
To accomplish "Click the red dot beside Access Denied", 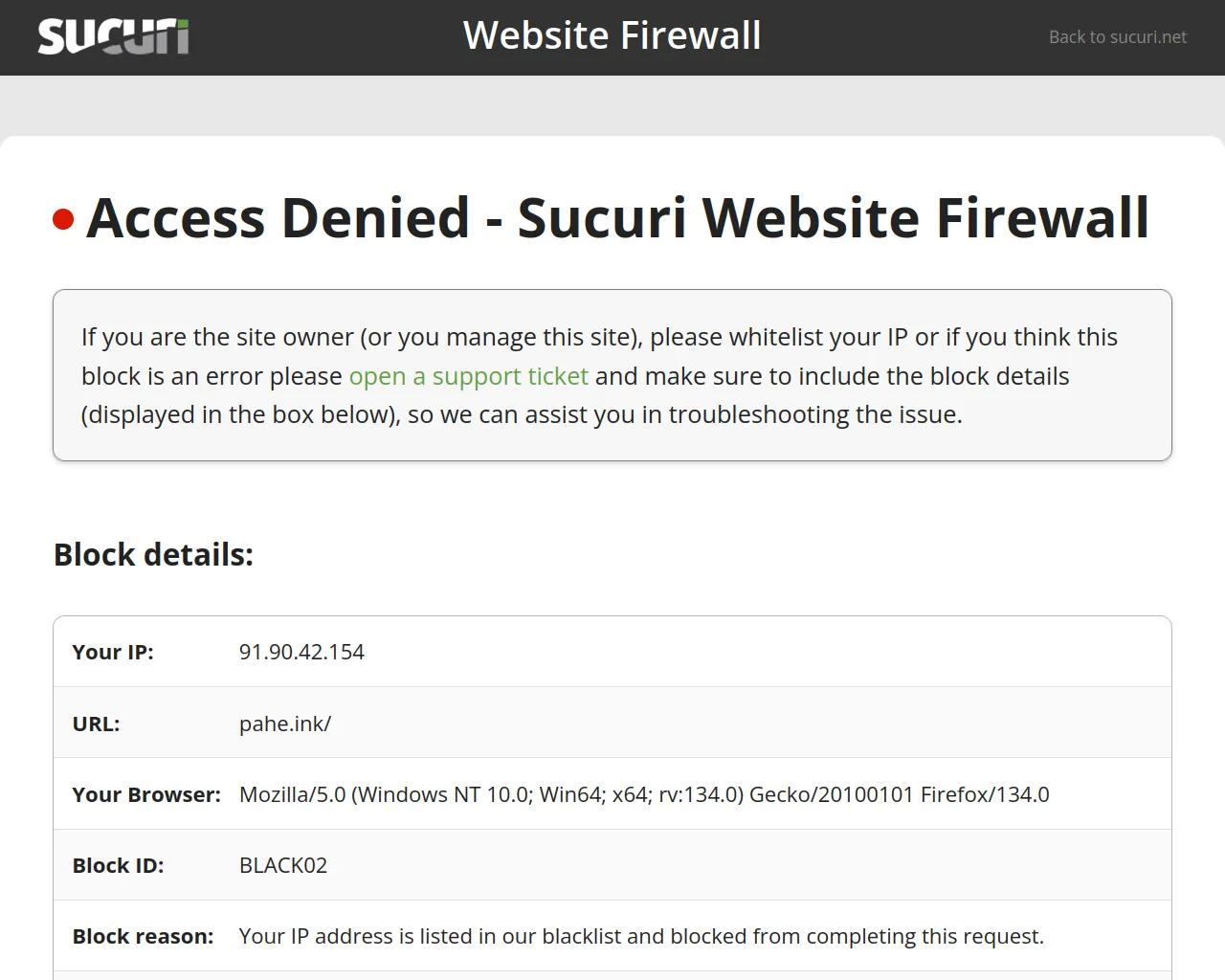I will pyautogui.click(x=63, y=219).
